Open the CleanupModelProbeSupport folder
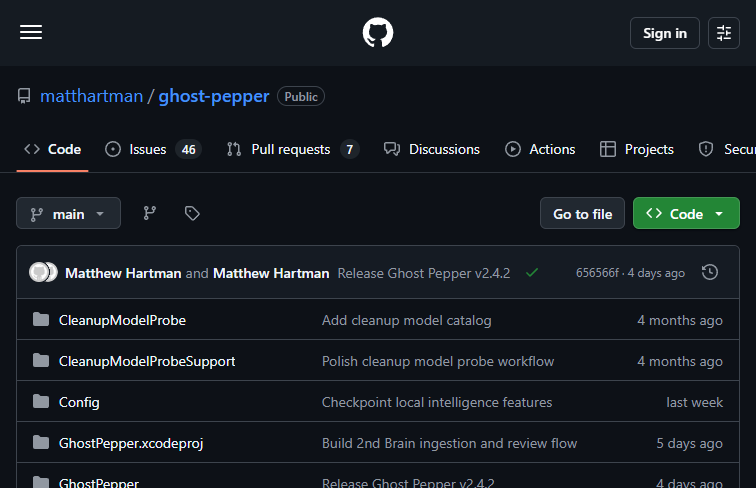Viewport: 756px width, 488px height. click(x=147, y=361)
